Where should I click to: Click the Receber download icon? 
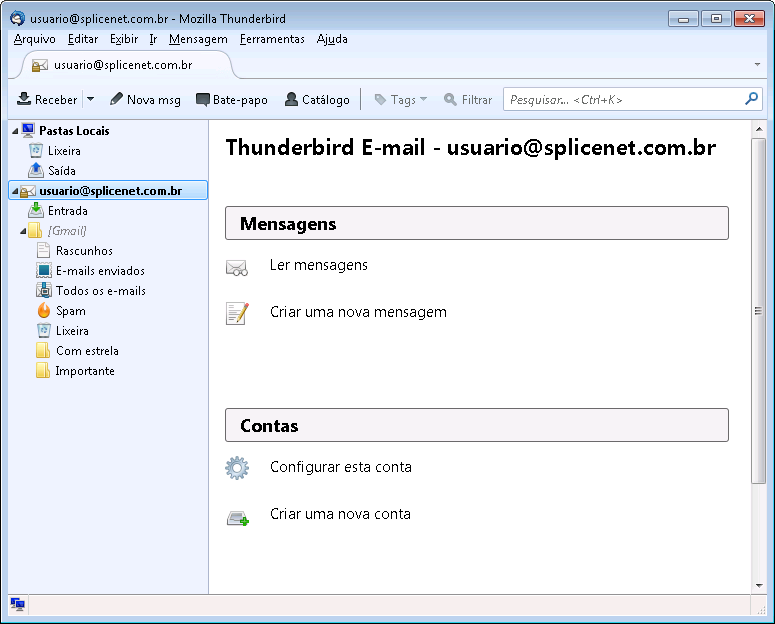24,99
